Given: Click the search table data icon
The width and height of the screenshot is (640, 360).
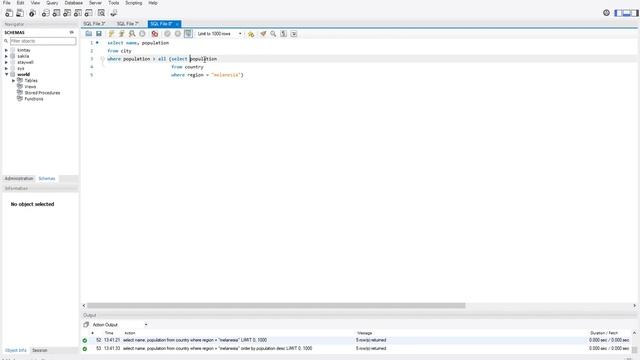Looking at the screenshot, I should pos(101,13).
